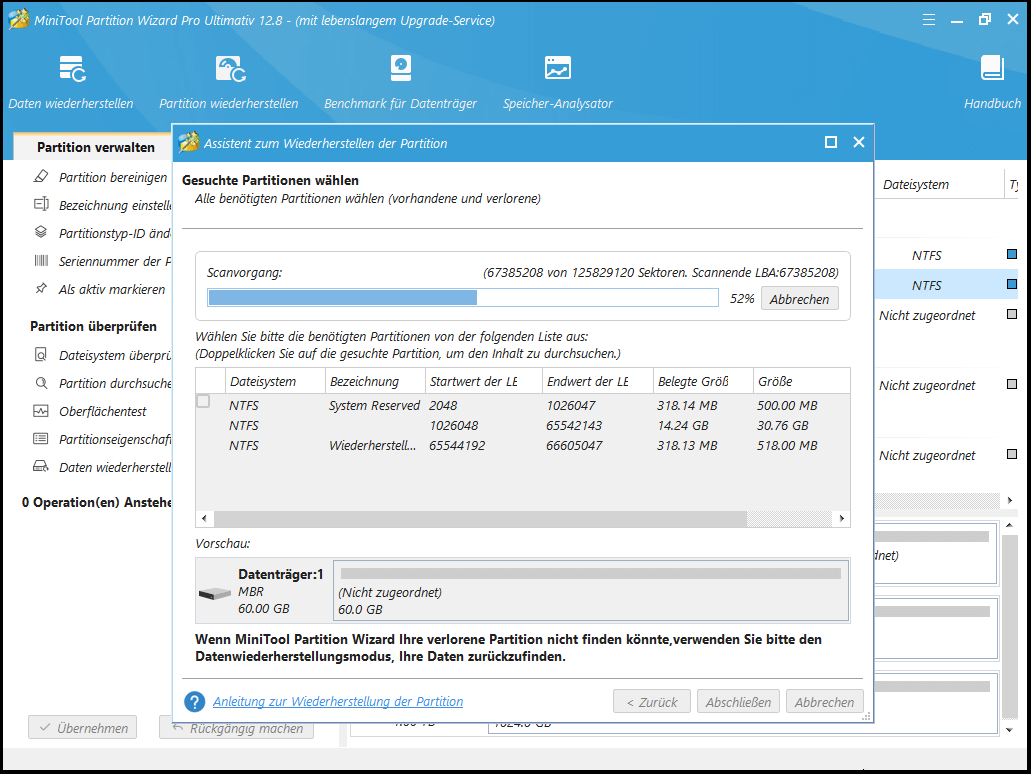Tick checkbox for System Reserved partition

pos(203,401)
